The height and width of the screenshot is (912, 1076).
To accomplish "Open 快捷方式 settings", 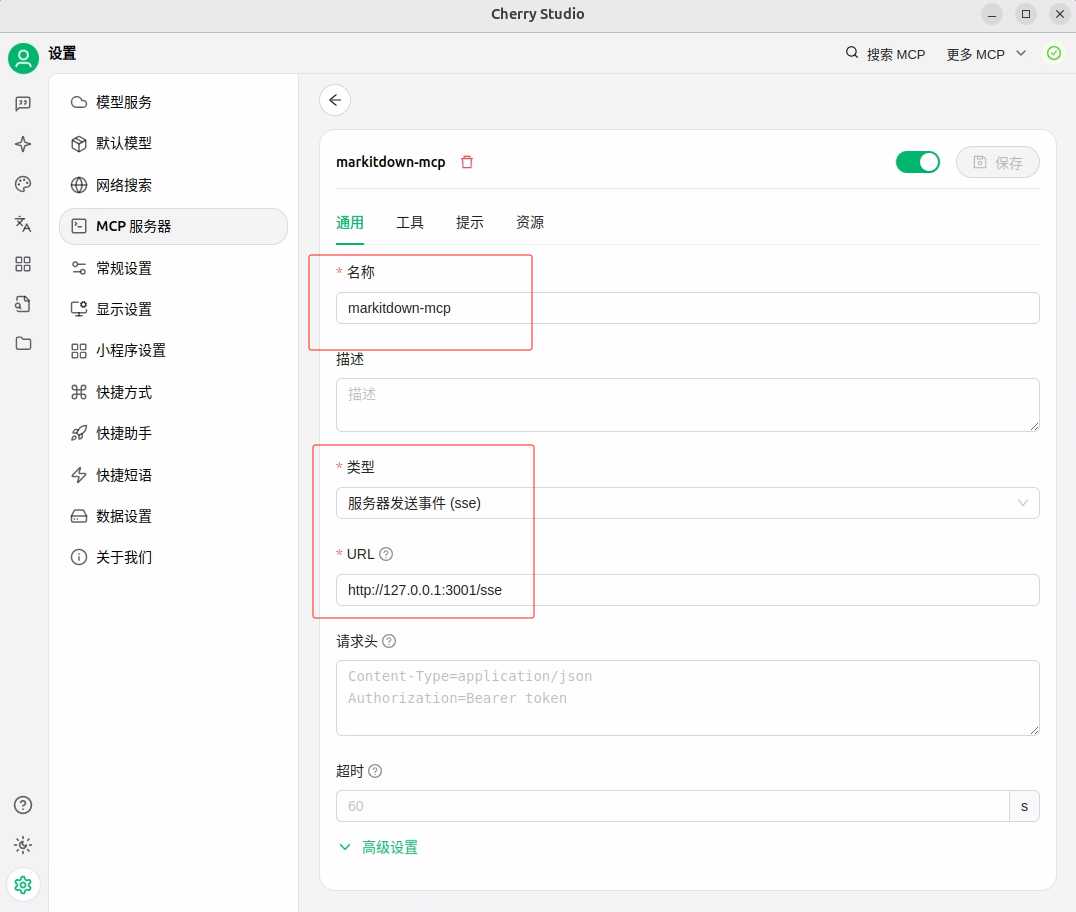I will pos(174,393).
